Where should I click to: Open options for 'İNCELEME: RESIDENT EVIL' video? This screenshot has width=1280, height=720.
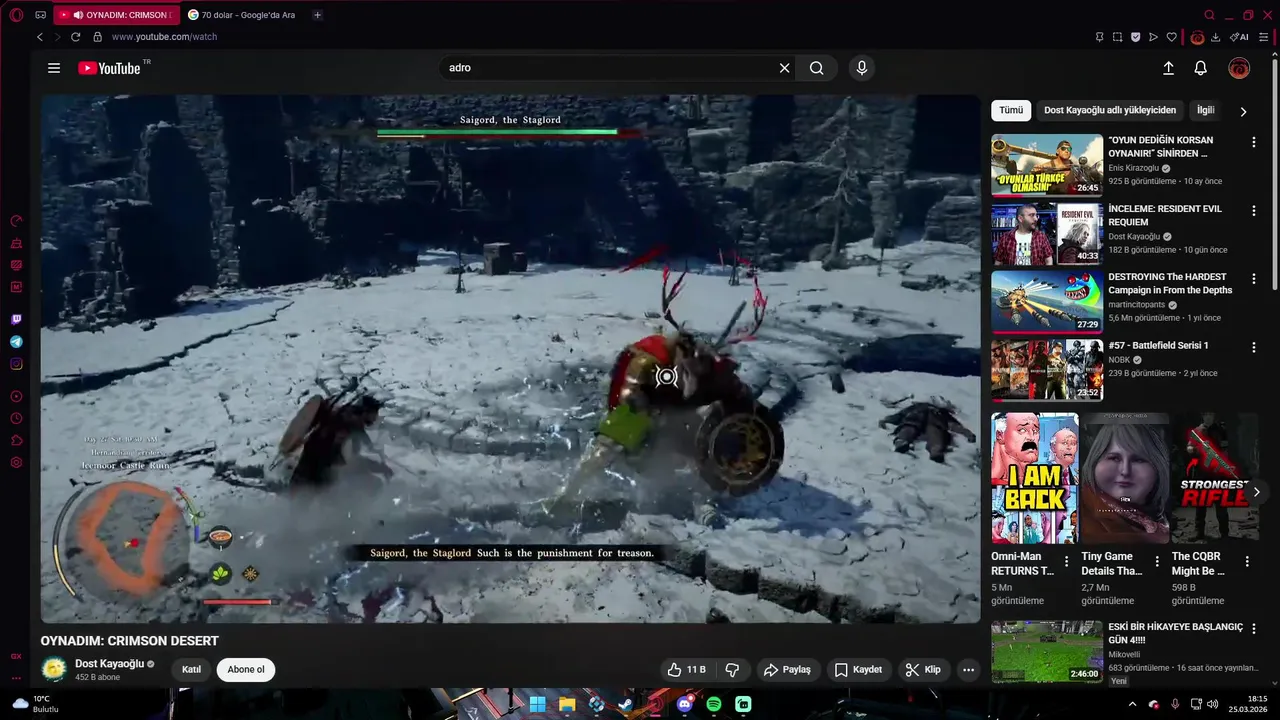pos(1254,211)
